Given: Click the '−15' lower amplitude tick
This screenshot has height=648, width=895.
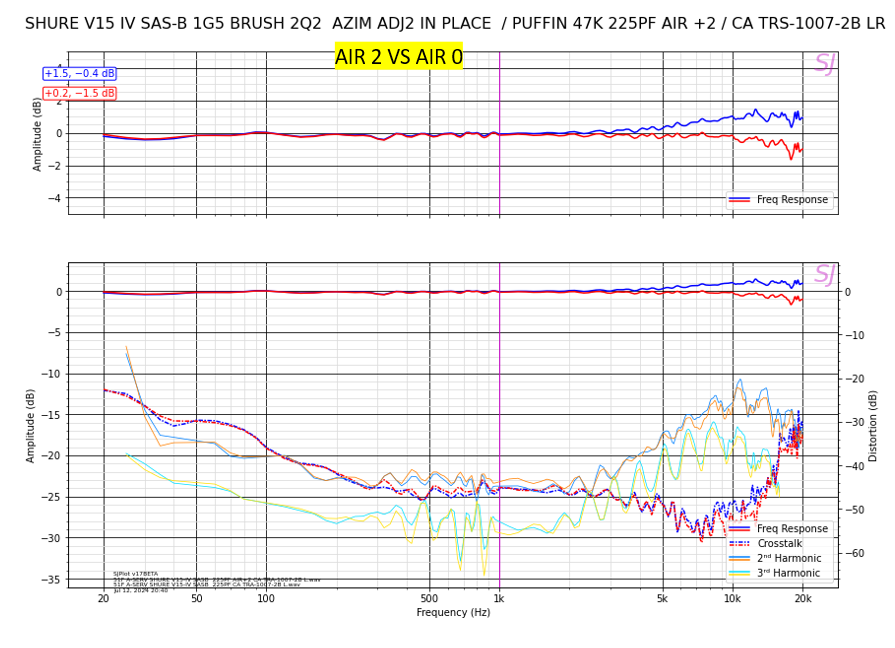Looking at the screenshot, I should click(x=50, y=415).
